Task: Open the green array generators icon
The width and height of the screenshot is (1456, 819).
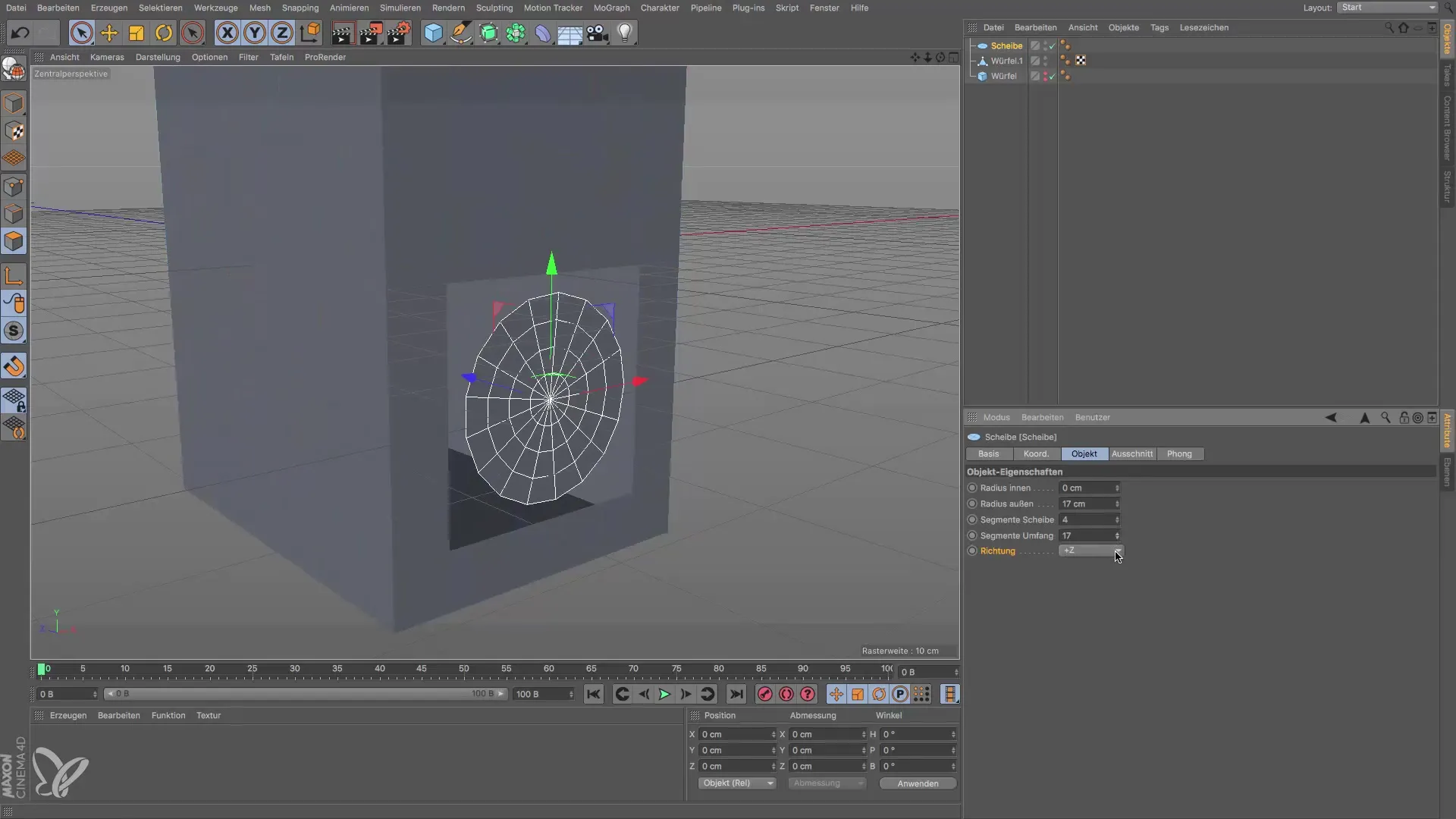Action: coord(516,33)
